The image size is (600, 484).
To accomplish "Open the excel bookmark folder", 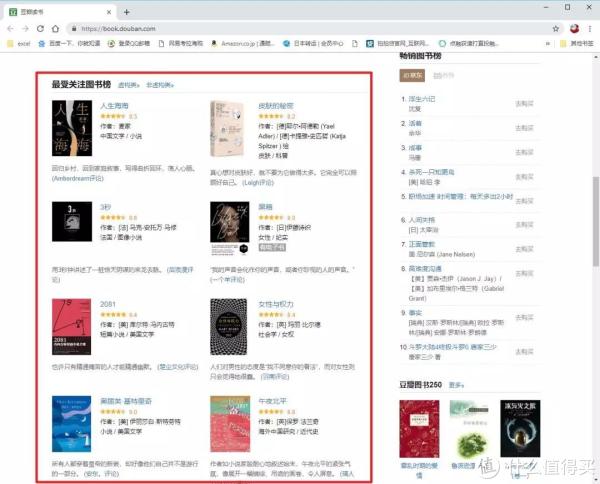I will click(x=19, y=44).
